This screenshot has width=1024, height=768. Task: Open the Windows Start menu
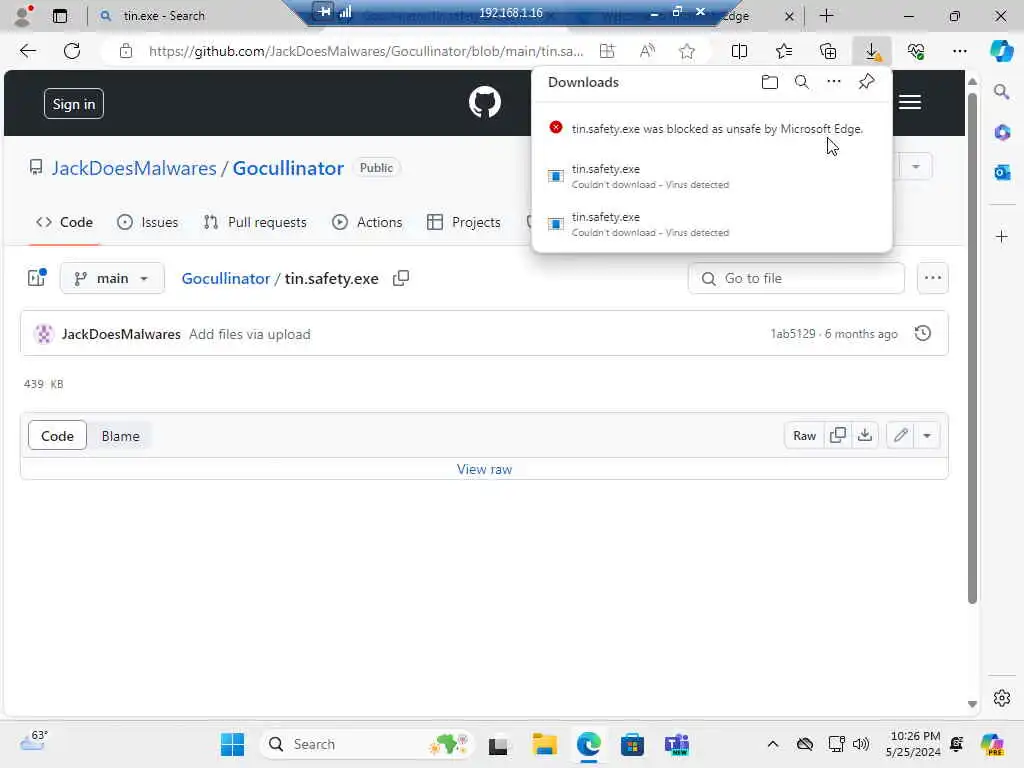click(232, 744)
